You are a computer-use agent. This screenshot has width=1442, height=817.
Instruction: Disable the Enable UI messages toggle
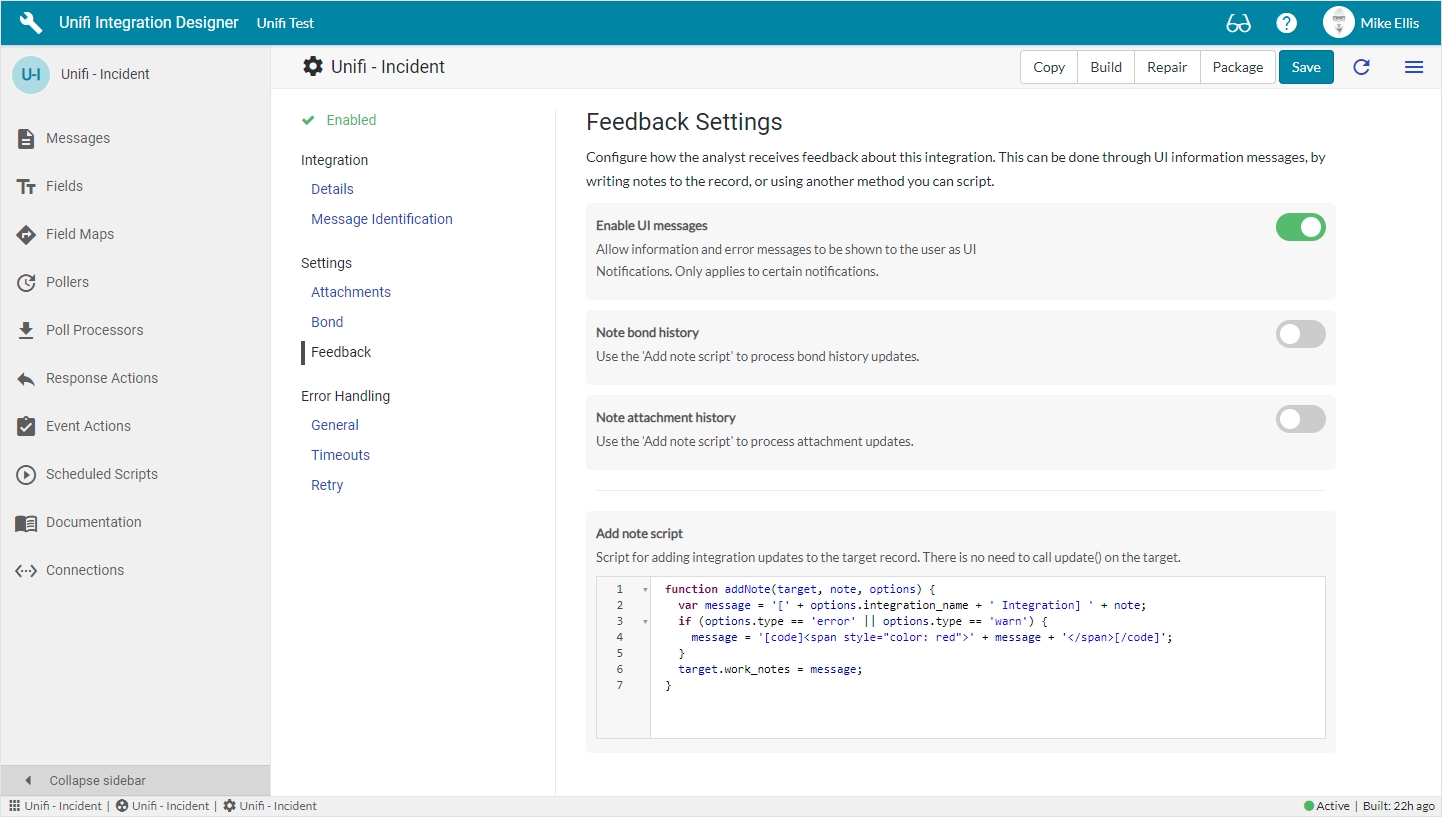1300,227
